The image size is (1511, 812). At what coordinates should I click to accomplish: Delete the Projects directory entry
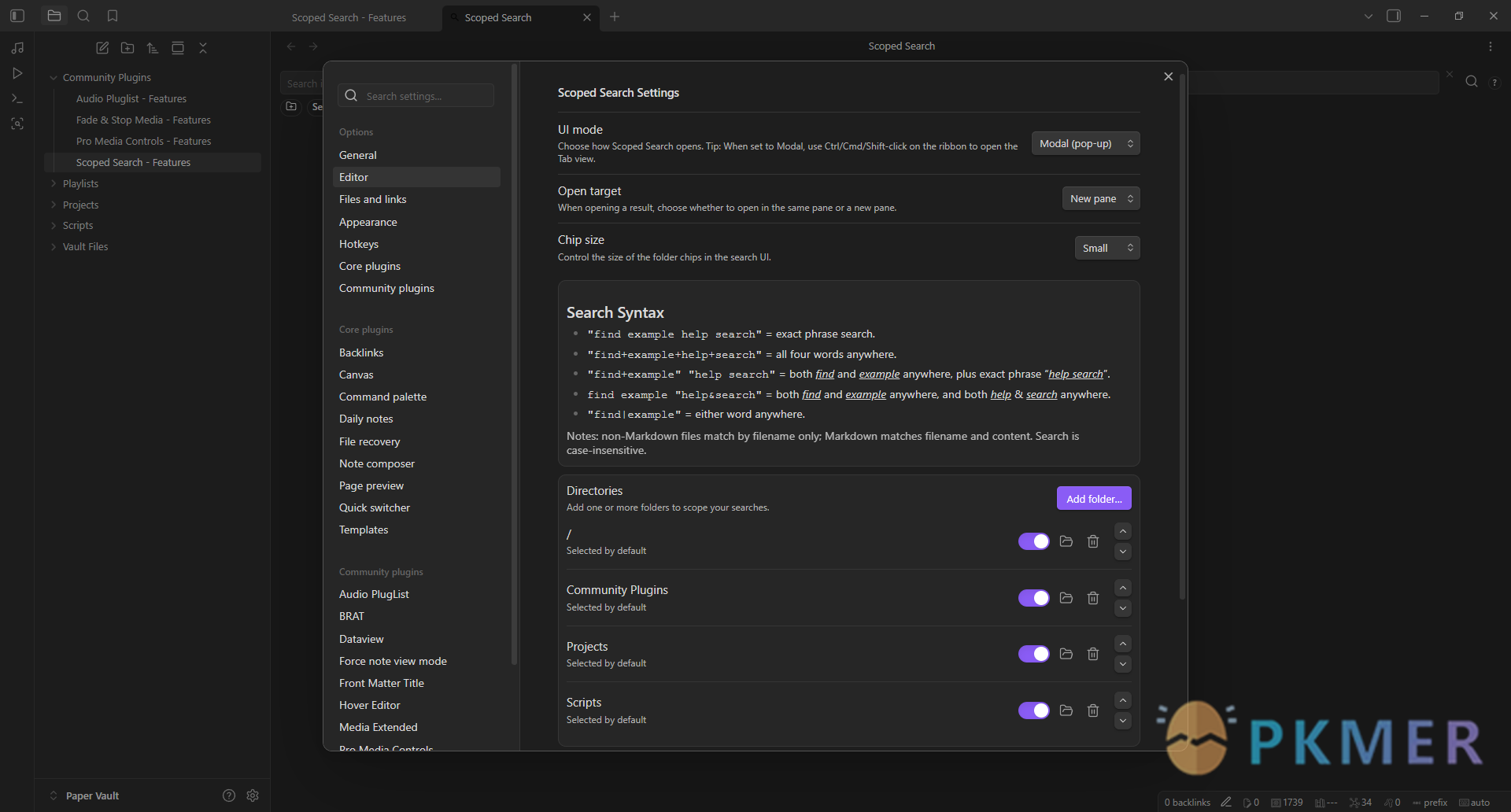point(1093,654)
